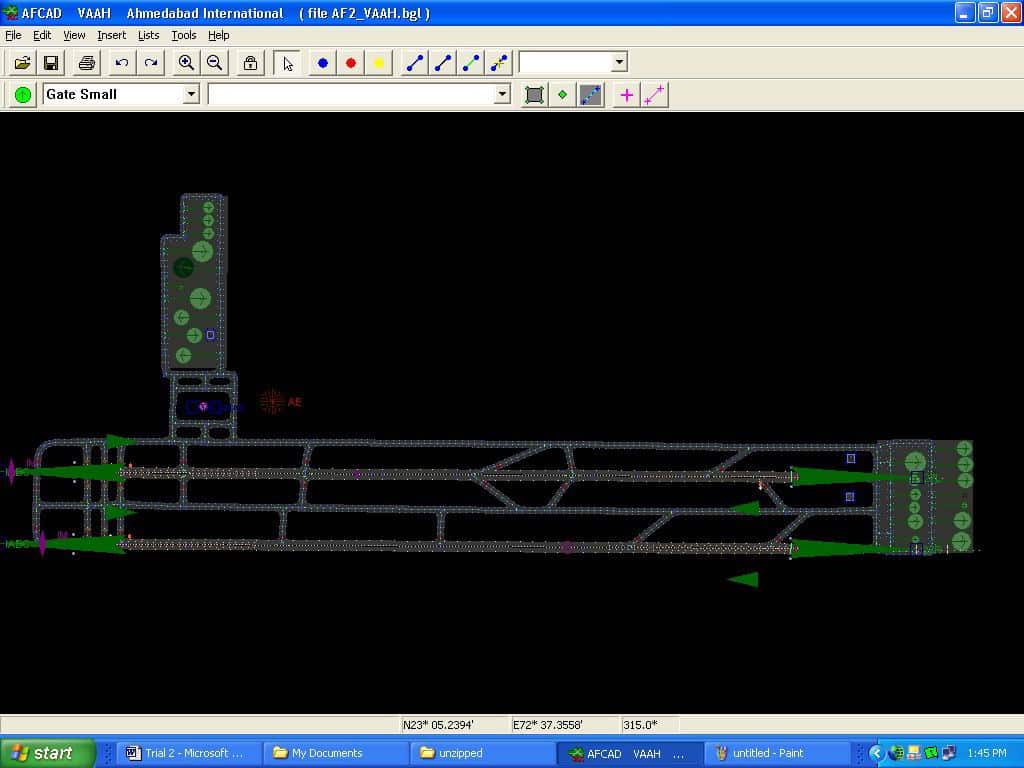Zoom out with the magnifier minus icon
1024x768 pixels.
pyautogui.click(x=214, y=63)
